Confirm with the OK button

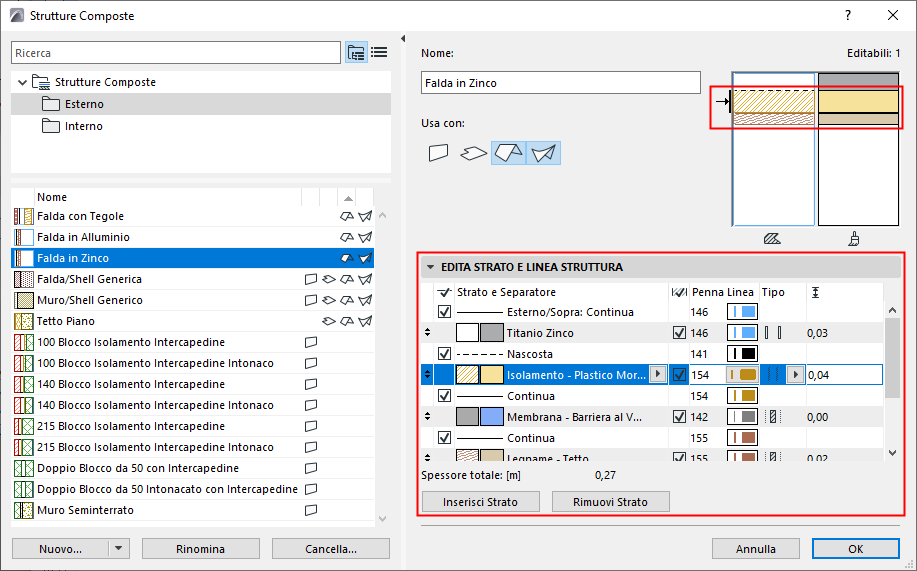[x=856, y=549]
